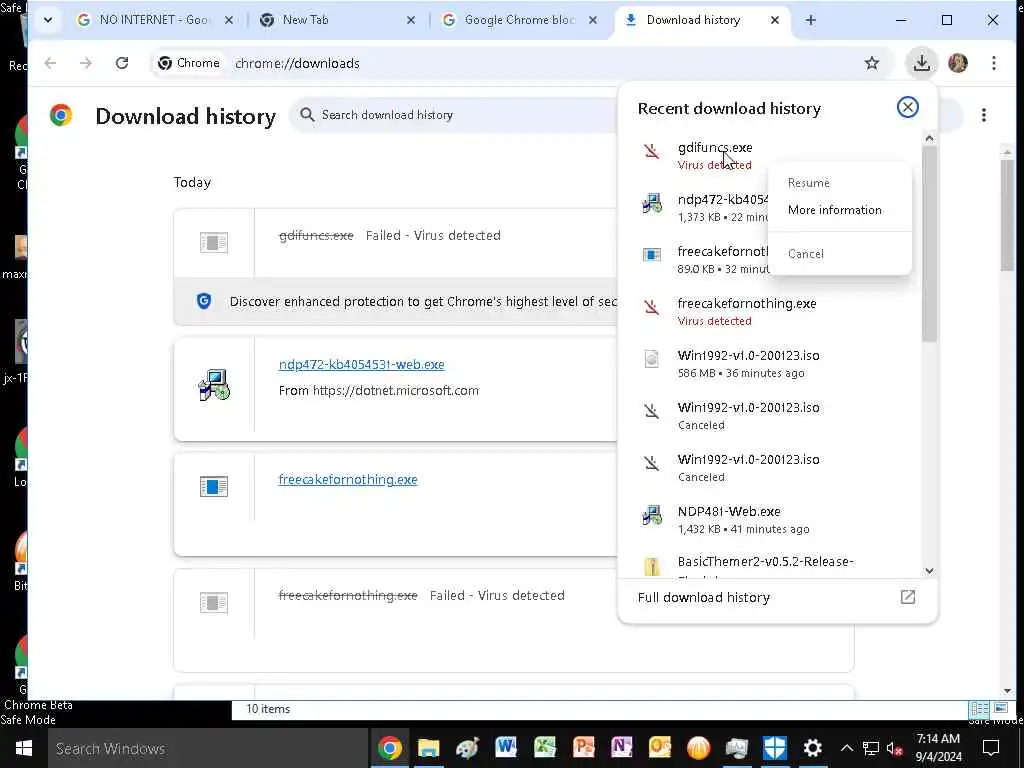Screen dimensions: 1024x768
Task: Go forward with the forward arrow
Action: pyautogui.click(x=86, y=63)
